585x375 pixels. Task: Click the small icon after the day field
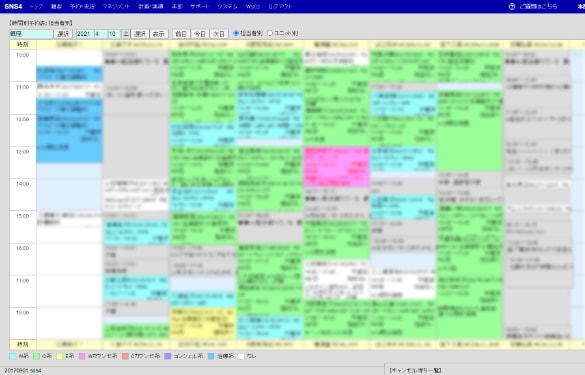tap(126, 34)
